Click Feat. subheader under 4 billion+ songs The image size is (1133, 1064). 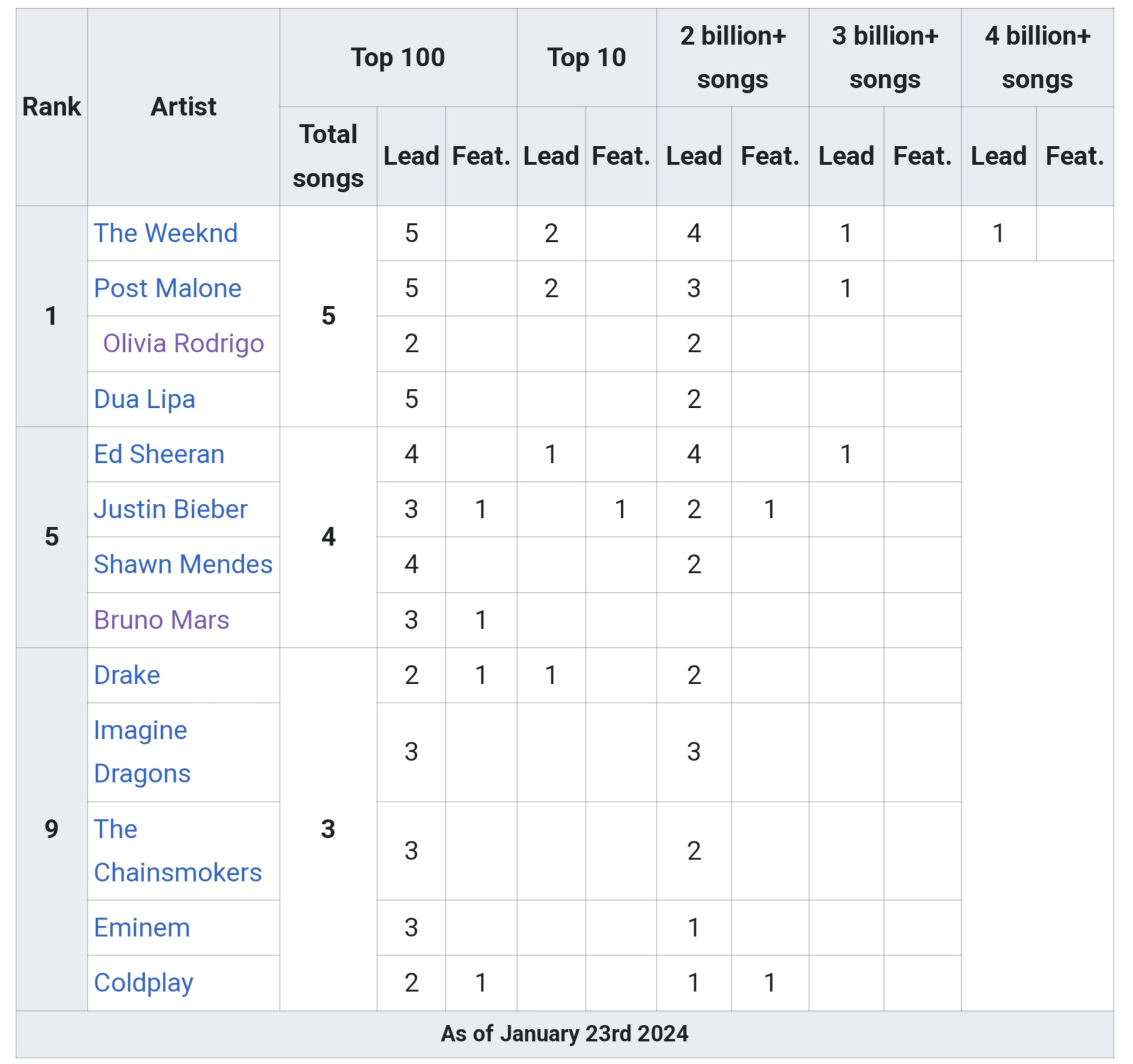pos(1075,156)
